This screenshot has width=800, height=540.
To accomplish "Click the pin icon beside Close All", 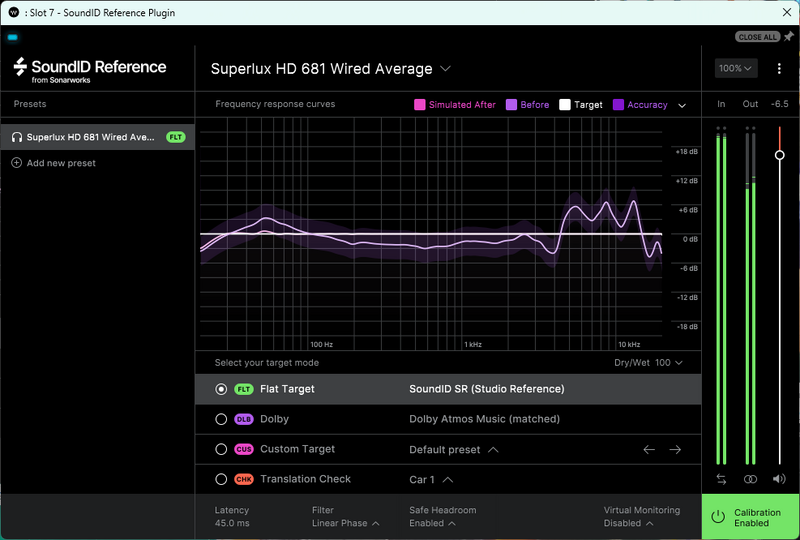I will (x=789, y=37).
